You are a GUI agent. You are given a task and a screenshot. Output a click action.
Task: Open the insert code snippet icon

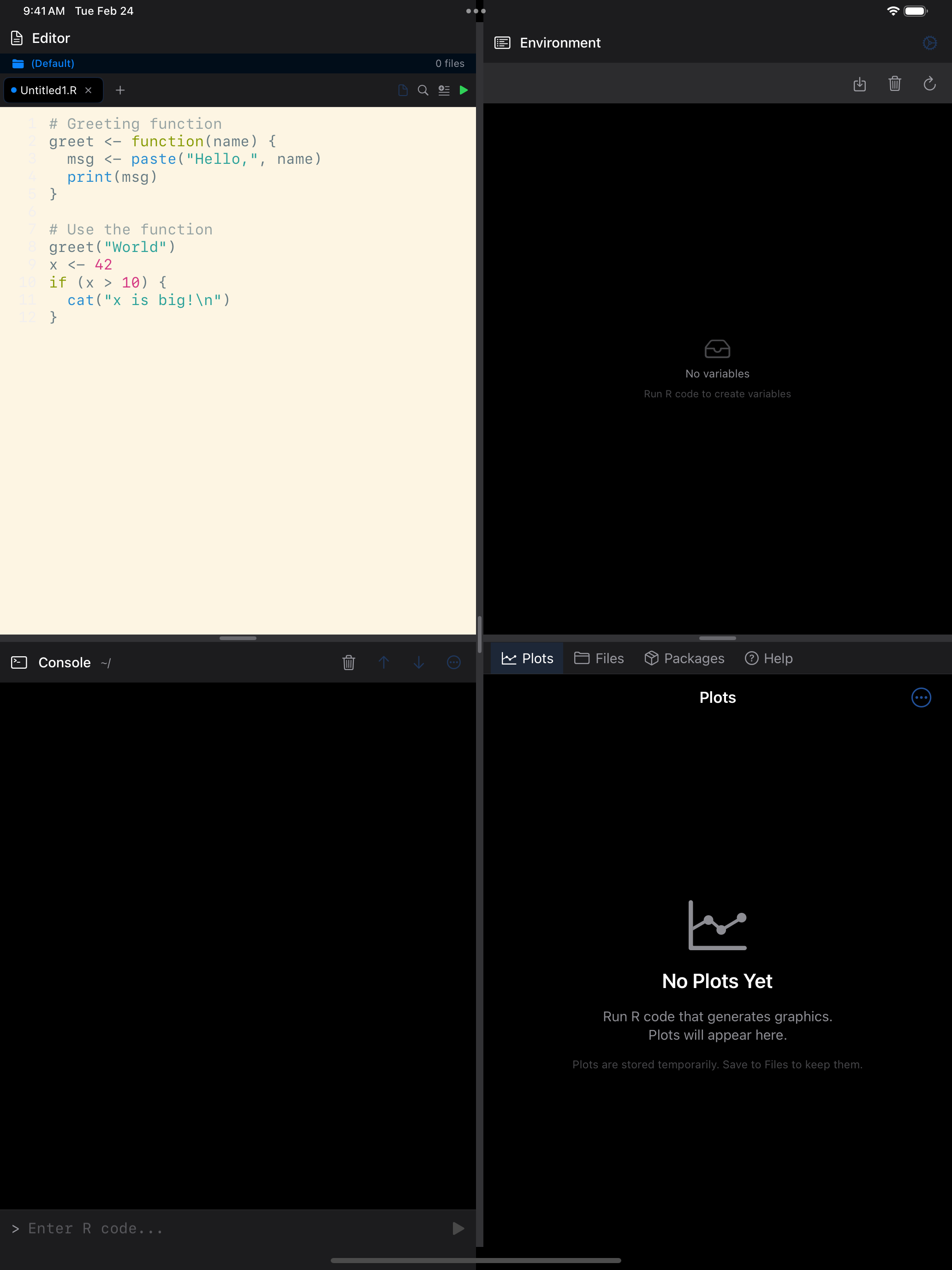443,90
